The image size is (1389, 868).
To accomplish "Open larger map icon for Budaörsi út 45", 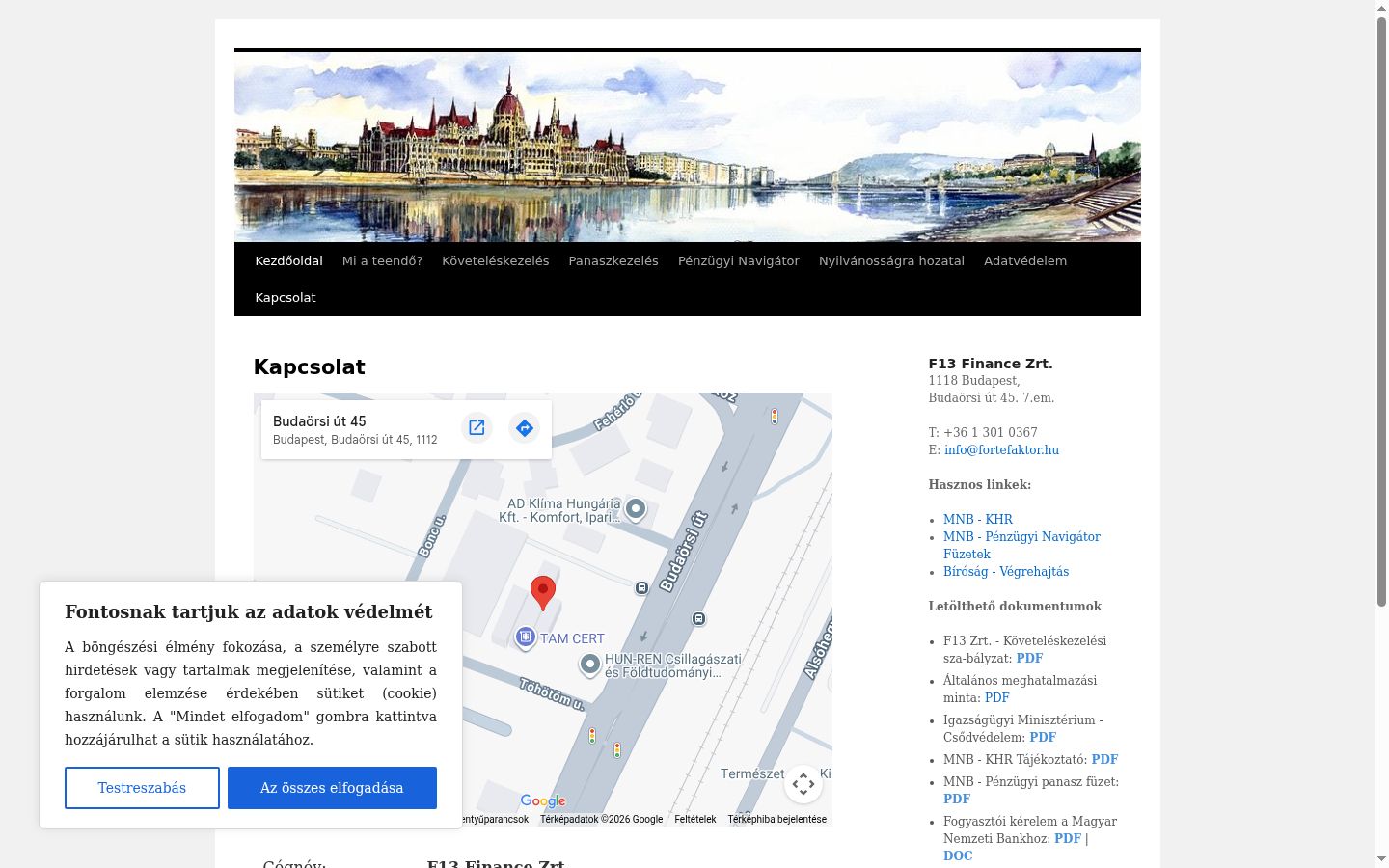I will pyautogui.click(x=477, y=427).
